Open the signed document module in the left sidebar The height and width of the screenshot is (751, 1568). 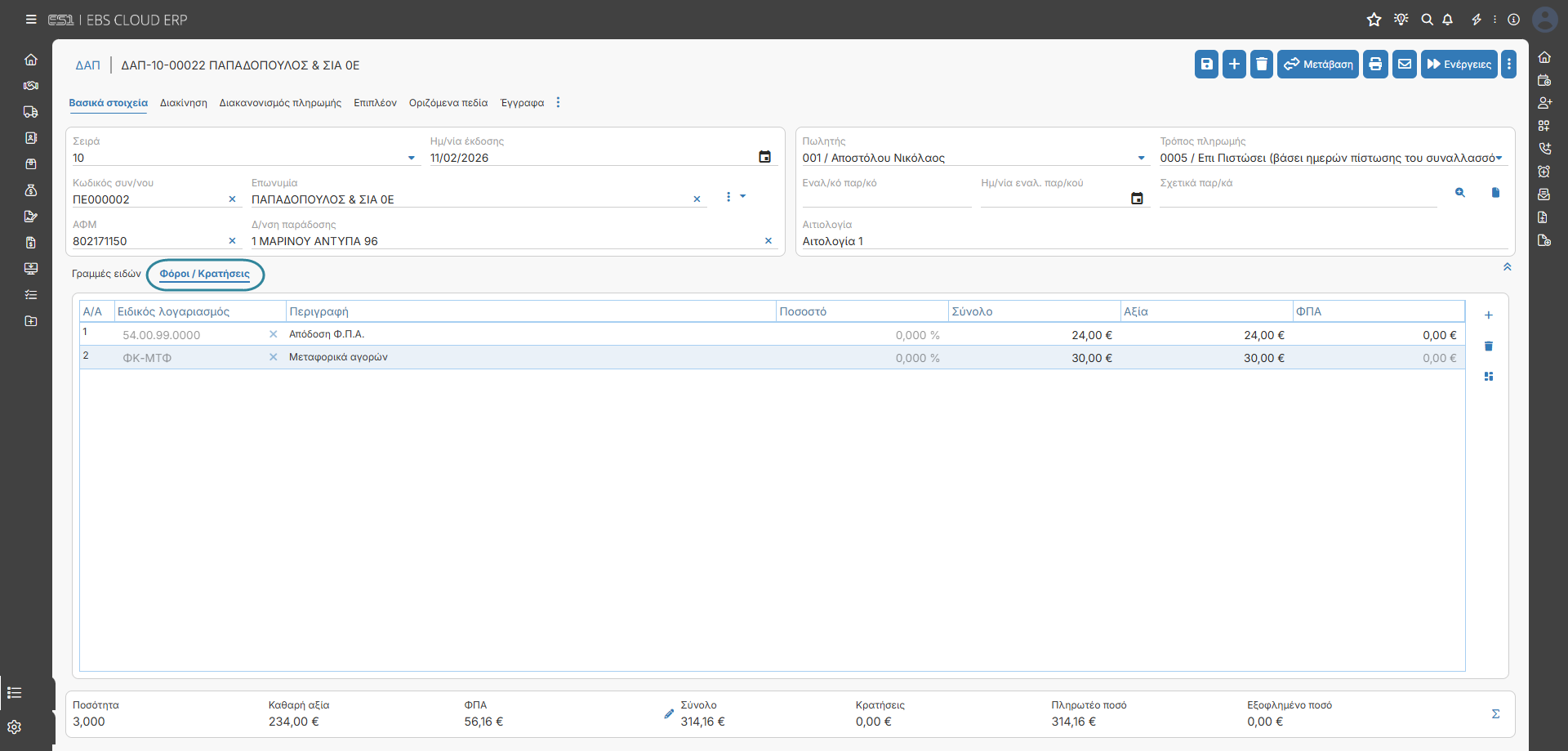click(x=31, y=217)
